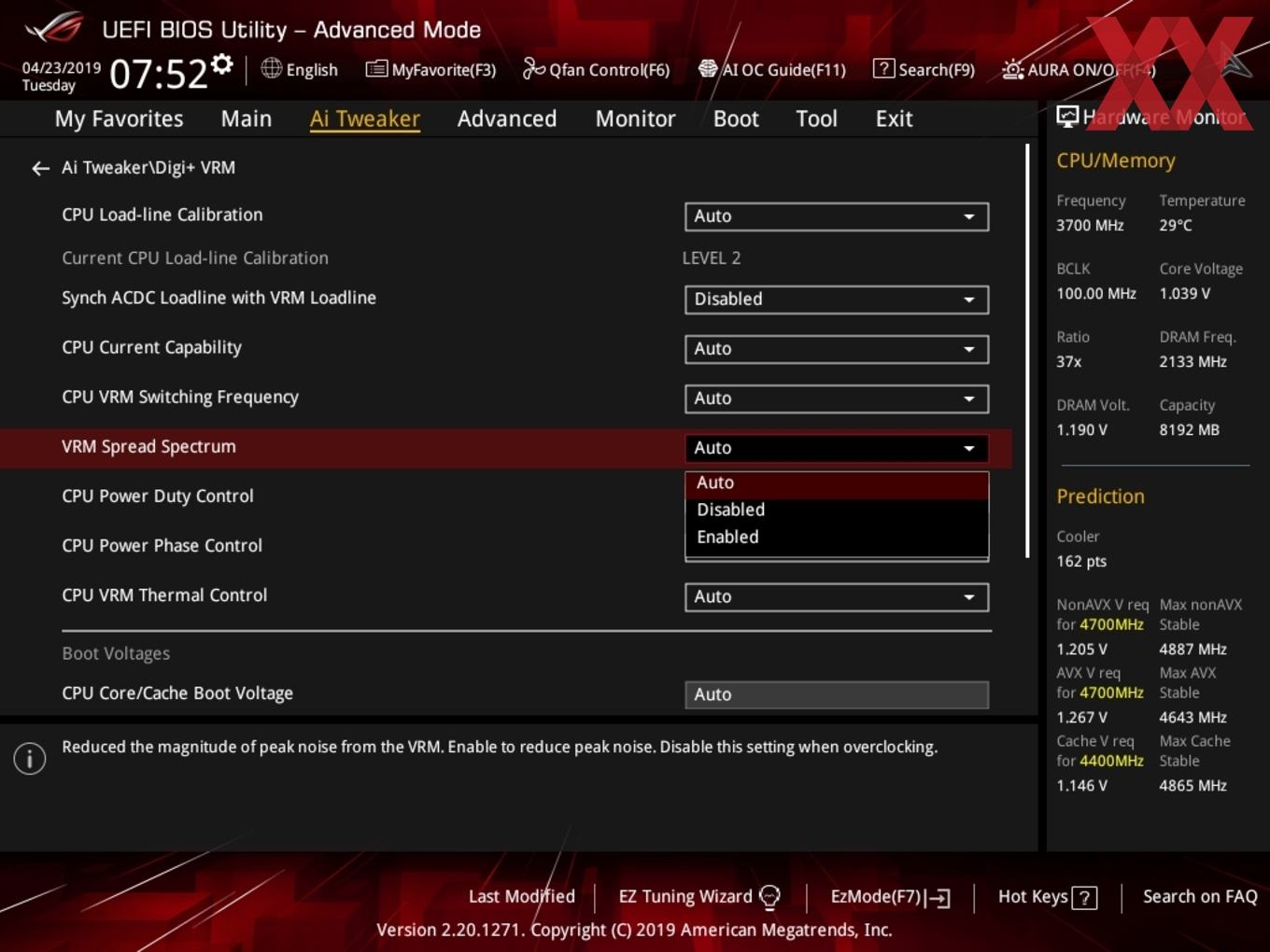Click the Boot Voltages section heading

[x=116, y=653]
